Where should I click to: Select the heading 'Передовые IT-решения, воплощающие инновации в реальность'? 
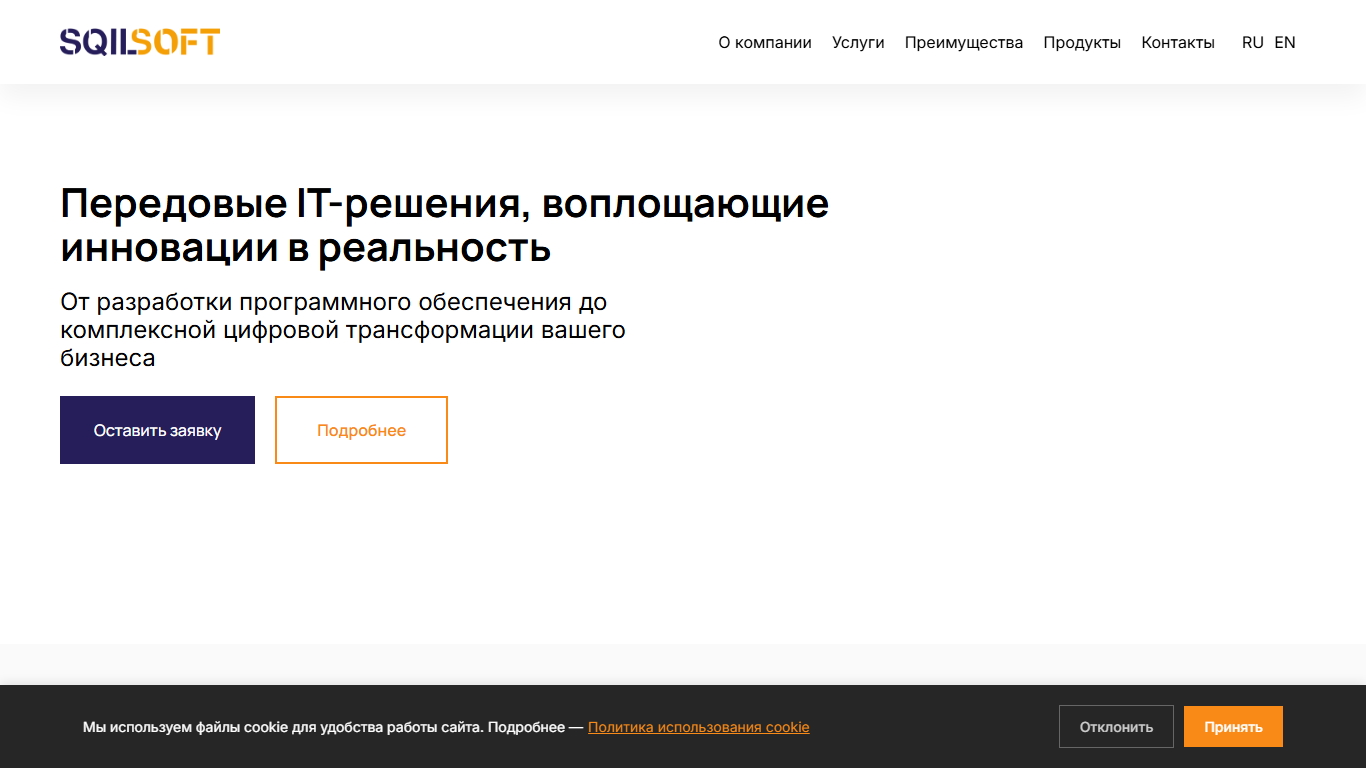(x=445, y=225)
